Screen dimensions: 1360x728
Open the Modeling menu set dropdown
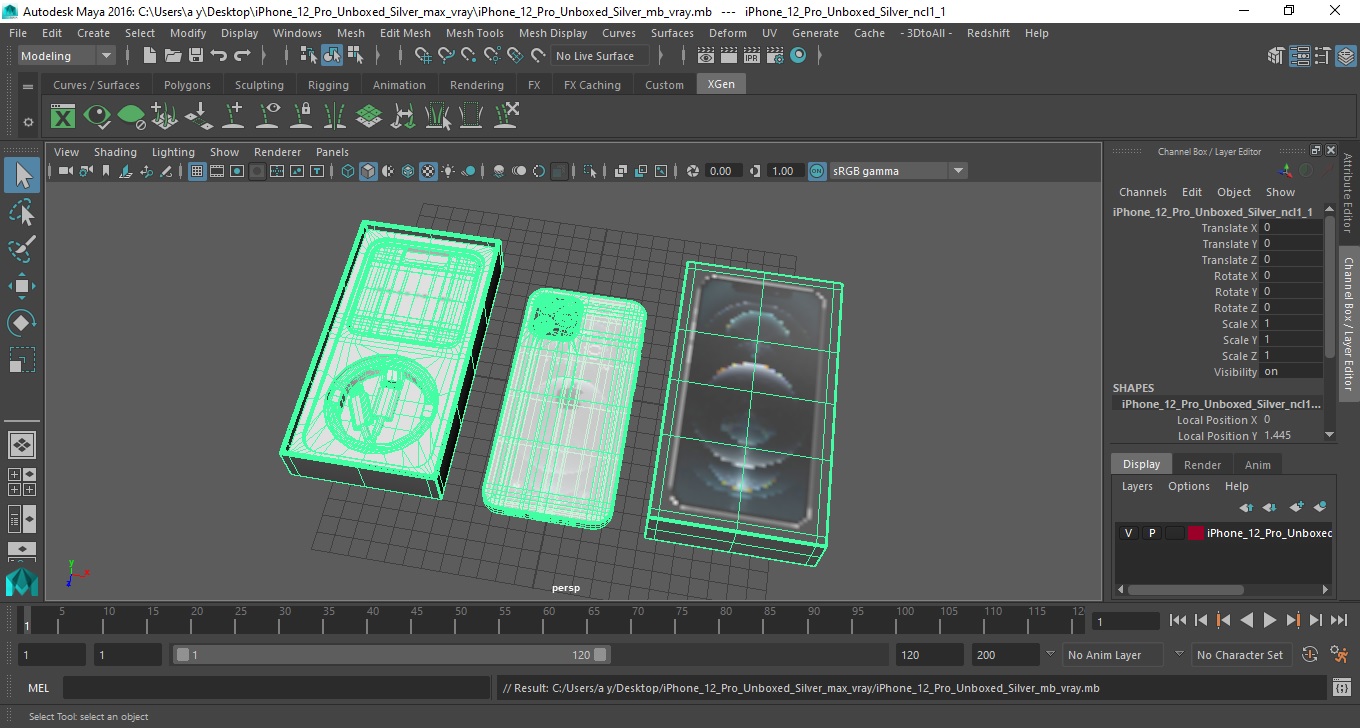pyautogui.click(x=66, y=56)
